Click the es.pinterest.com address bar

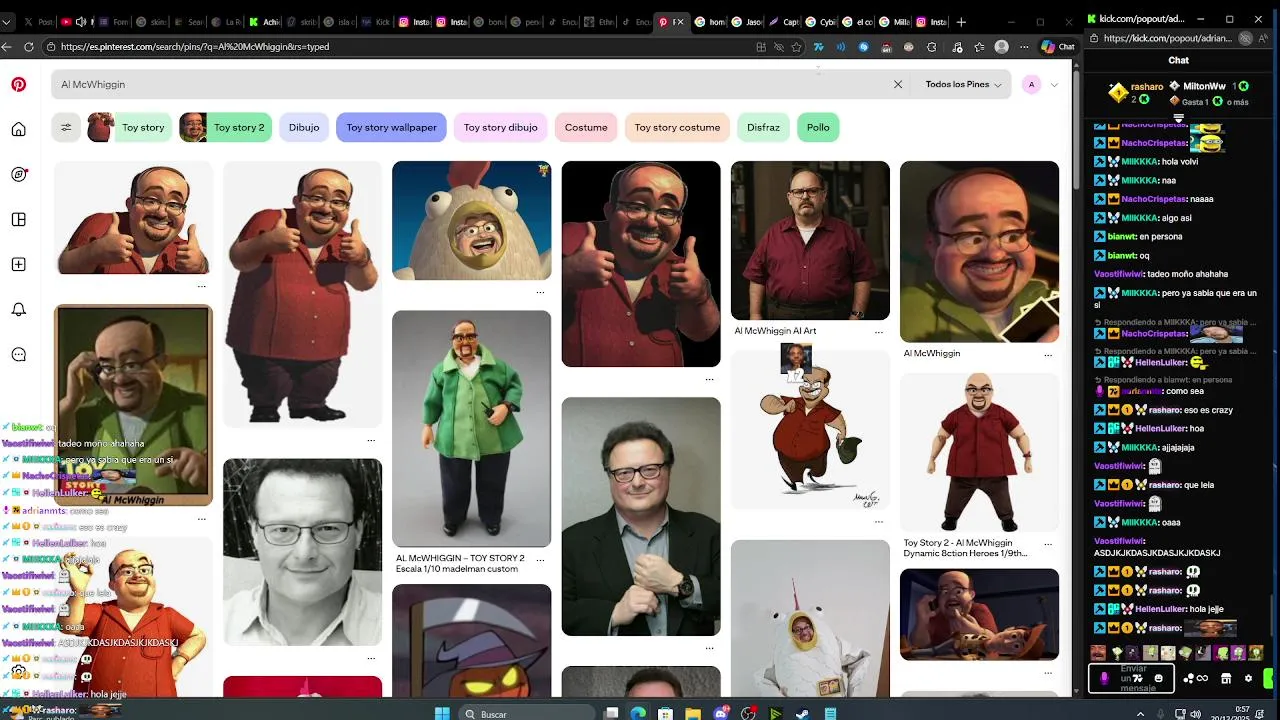click(400, 47)
